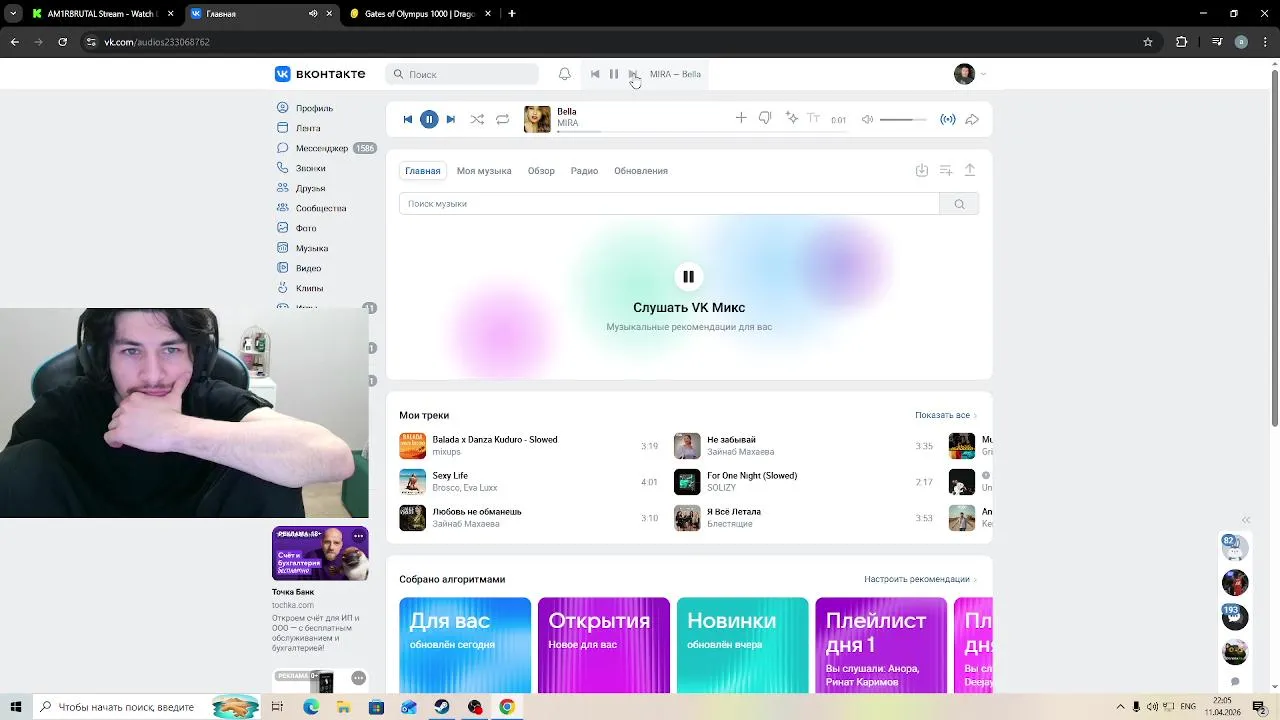Open the Точка Банк ad options menu
The width and height of the screenshot is (1280, 720).
click(358, 537)
